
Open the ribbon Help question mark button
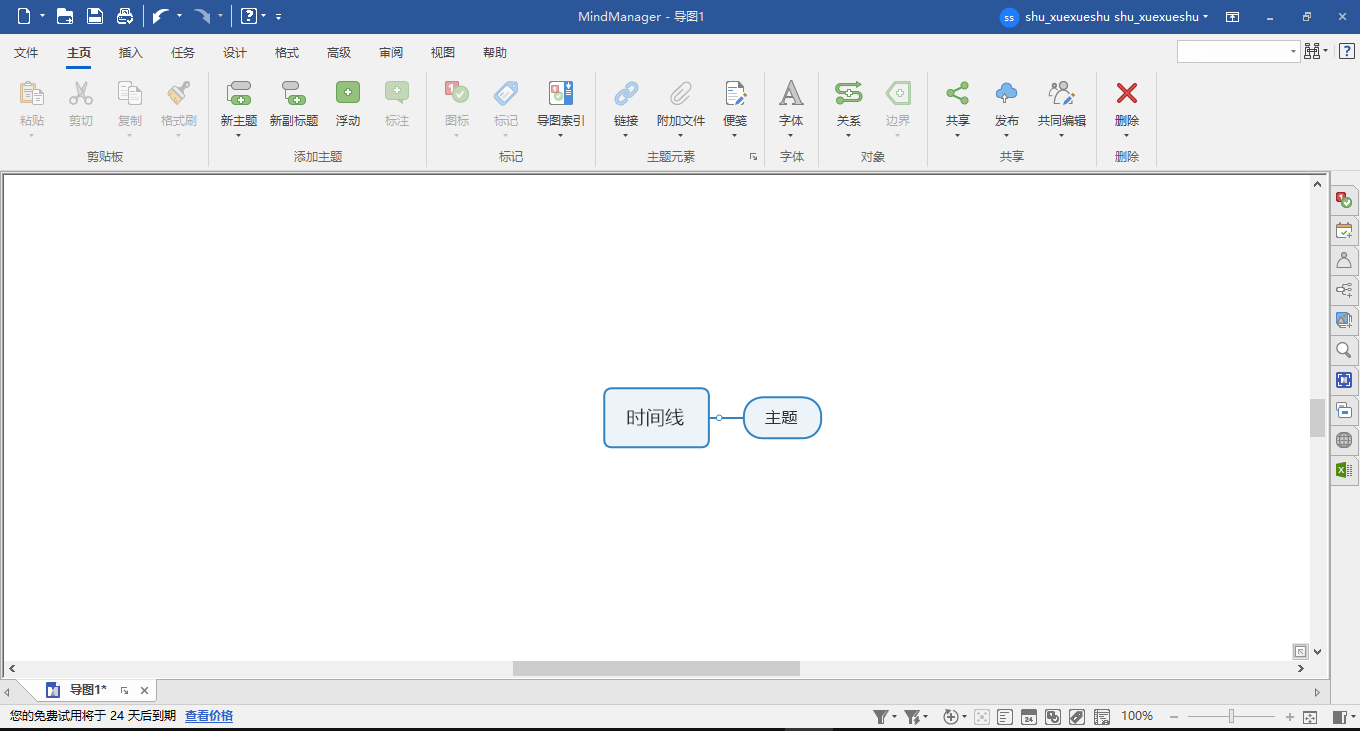(1347, 51)
